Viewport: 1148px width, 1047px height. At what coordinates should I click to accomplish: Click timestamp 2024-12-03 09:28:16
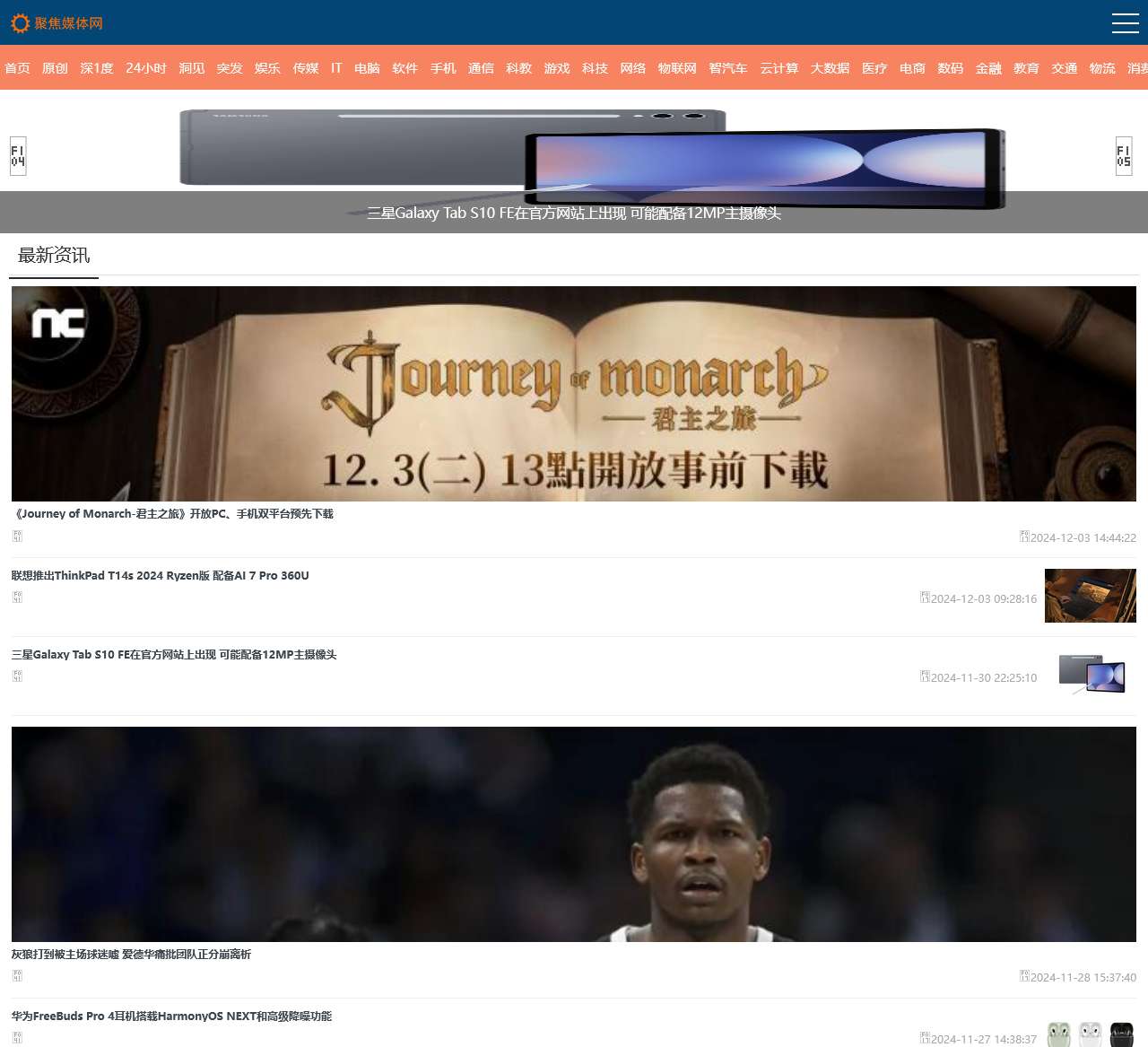click(x=984, y=599)
